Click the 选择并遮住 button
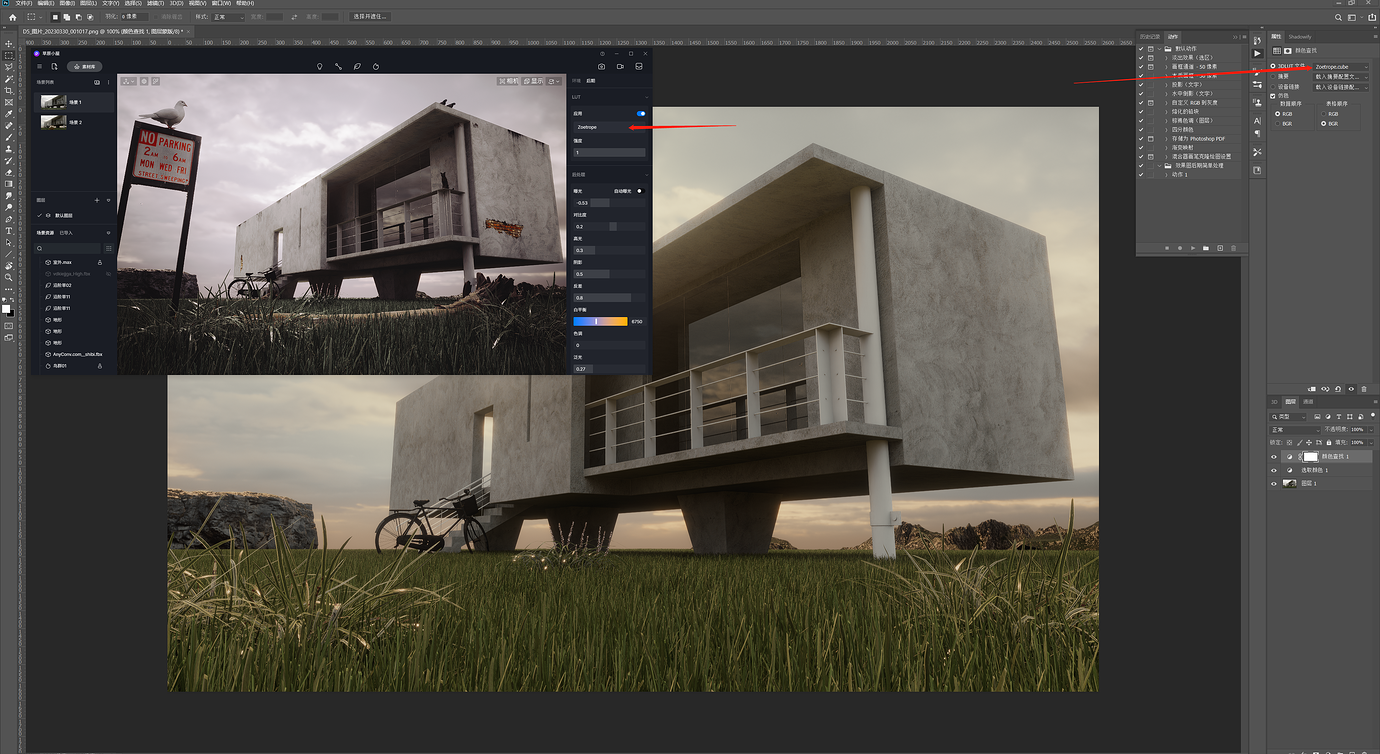This screenshot has width=1380, height=754. (x=370, y=17)
